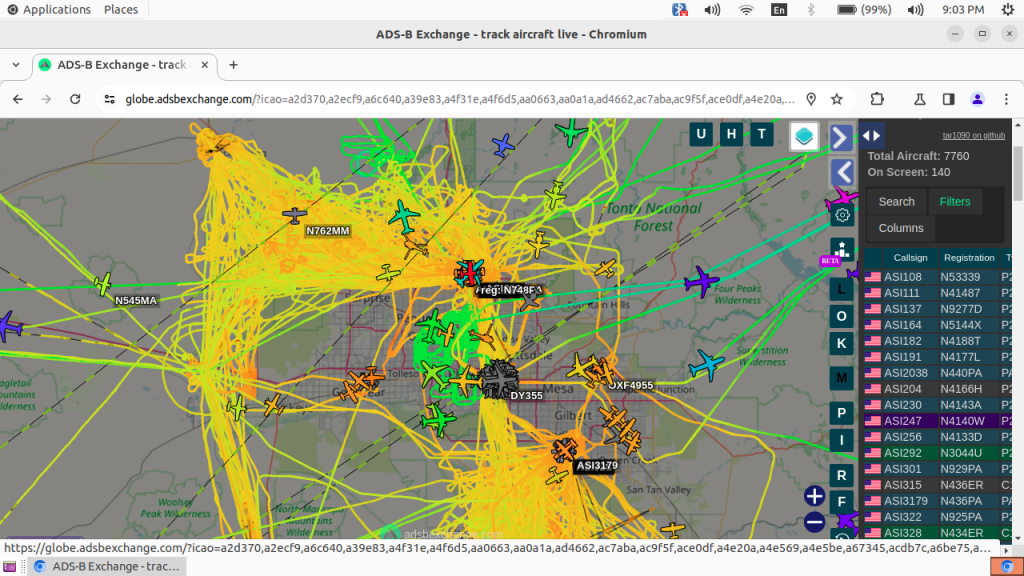This screenshot has width=1024, height=576.
Task: Toggle the R map option
Action: click(x=841, y=475)
